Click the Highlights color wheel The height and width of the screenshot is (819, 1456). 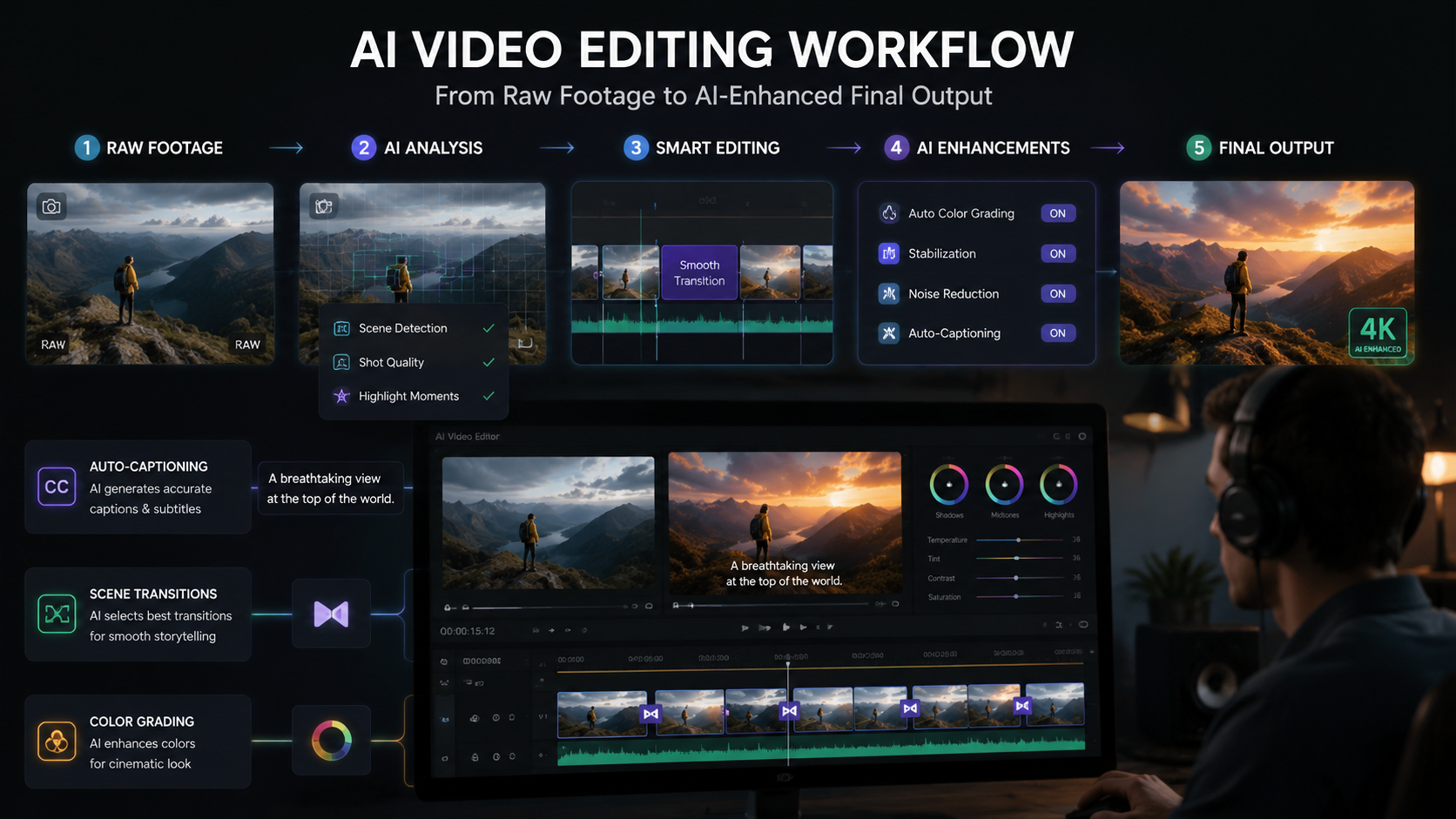point(1059,485)
